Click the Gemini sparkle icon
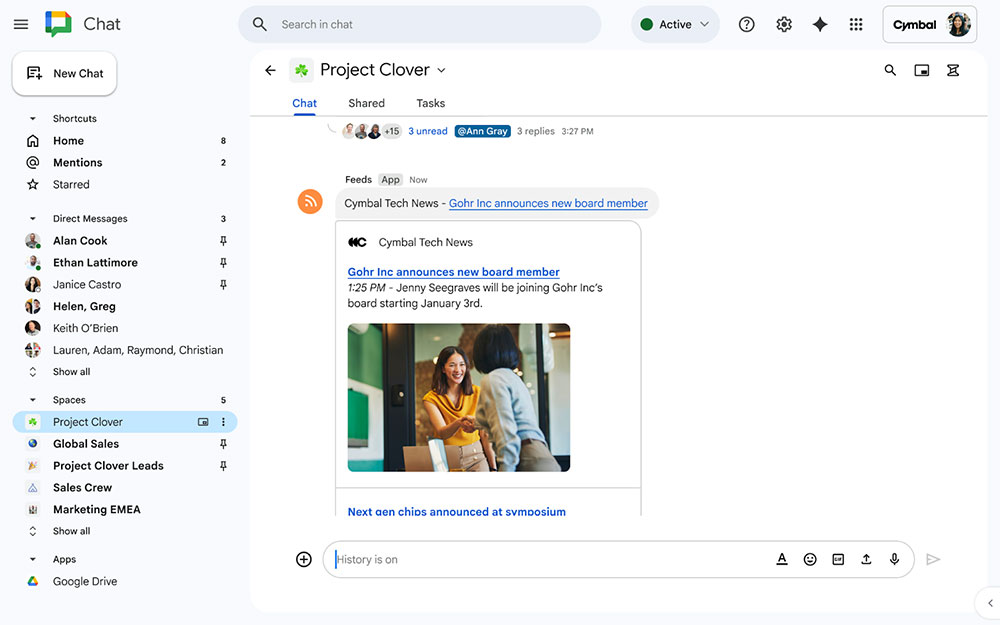Screen dimensions: 1000x625 coord(820,24)
